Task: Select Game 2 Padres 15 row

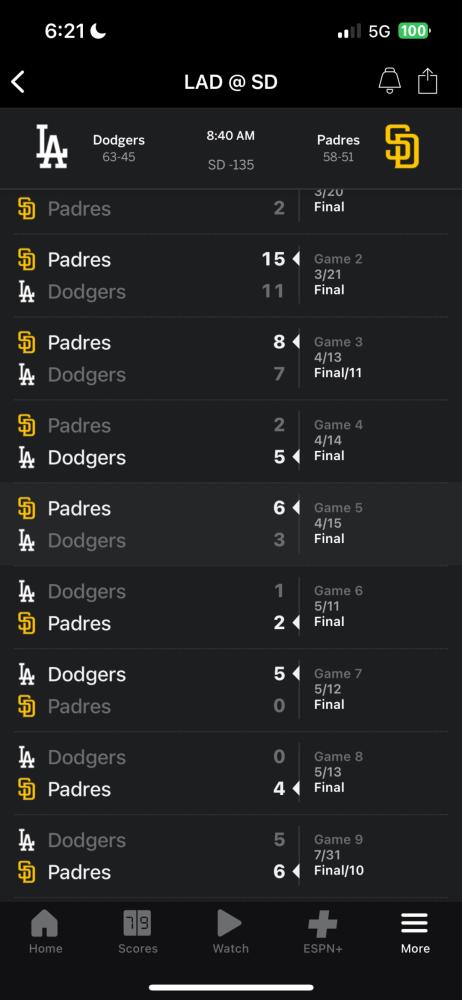Action: (231, 276)
